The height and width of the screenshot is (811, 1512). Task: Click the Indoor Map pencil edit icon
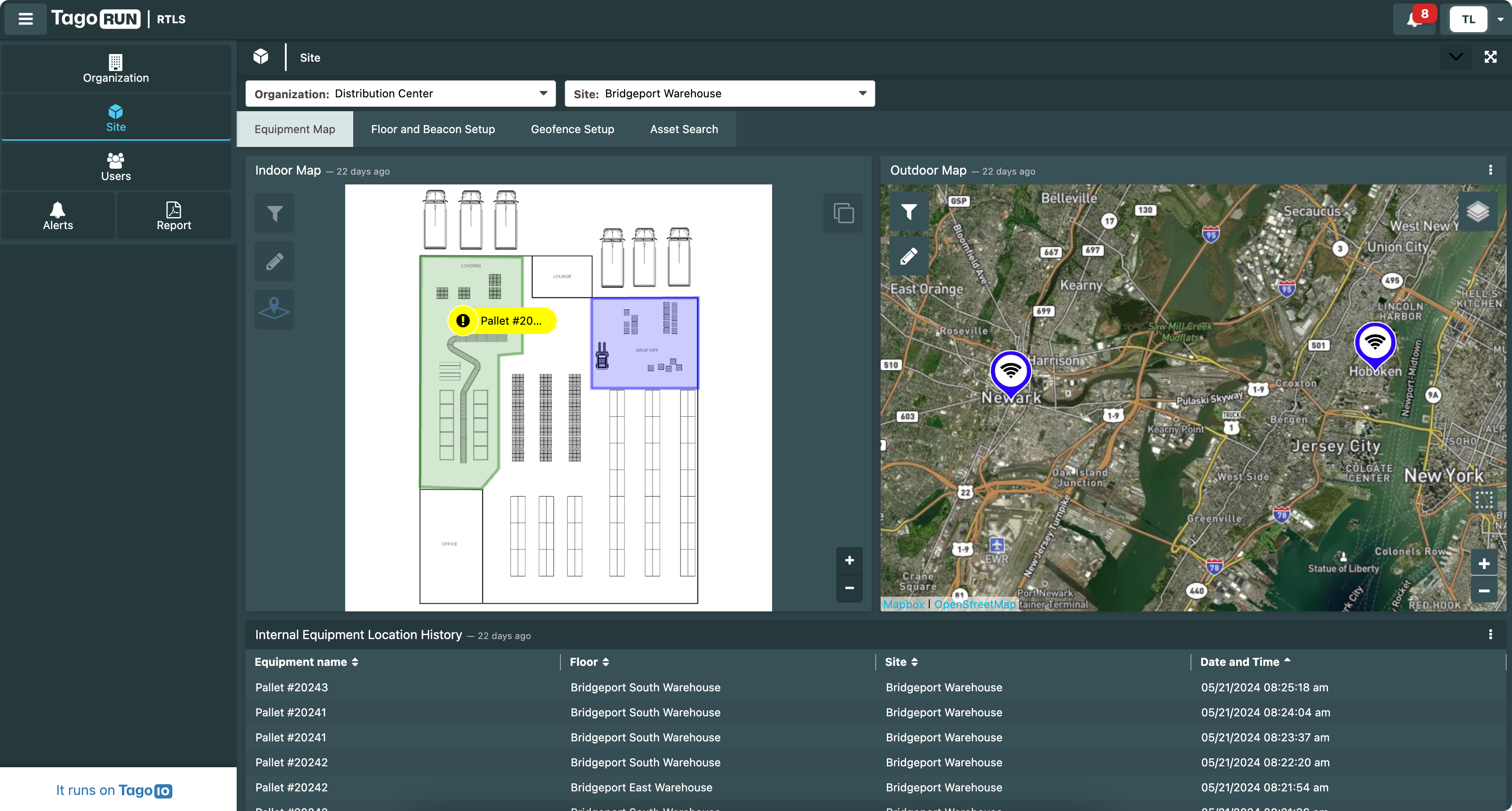pyautogui.click(x=274, y=262)
